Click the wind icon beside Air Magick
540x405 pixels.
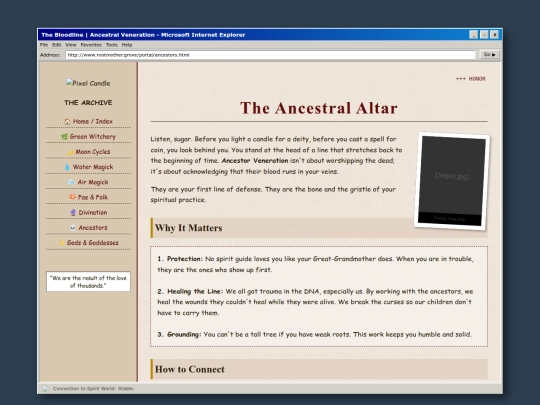(x=72, y=182)
